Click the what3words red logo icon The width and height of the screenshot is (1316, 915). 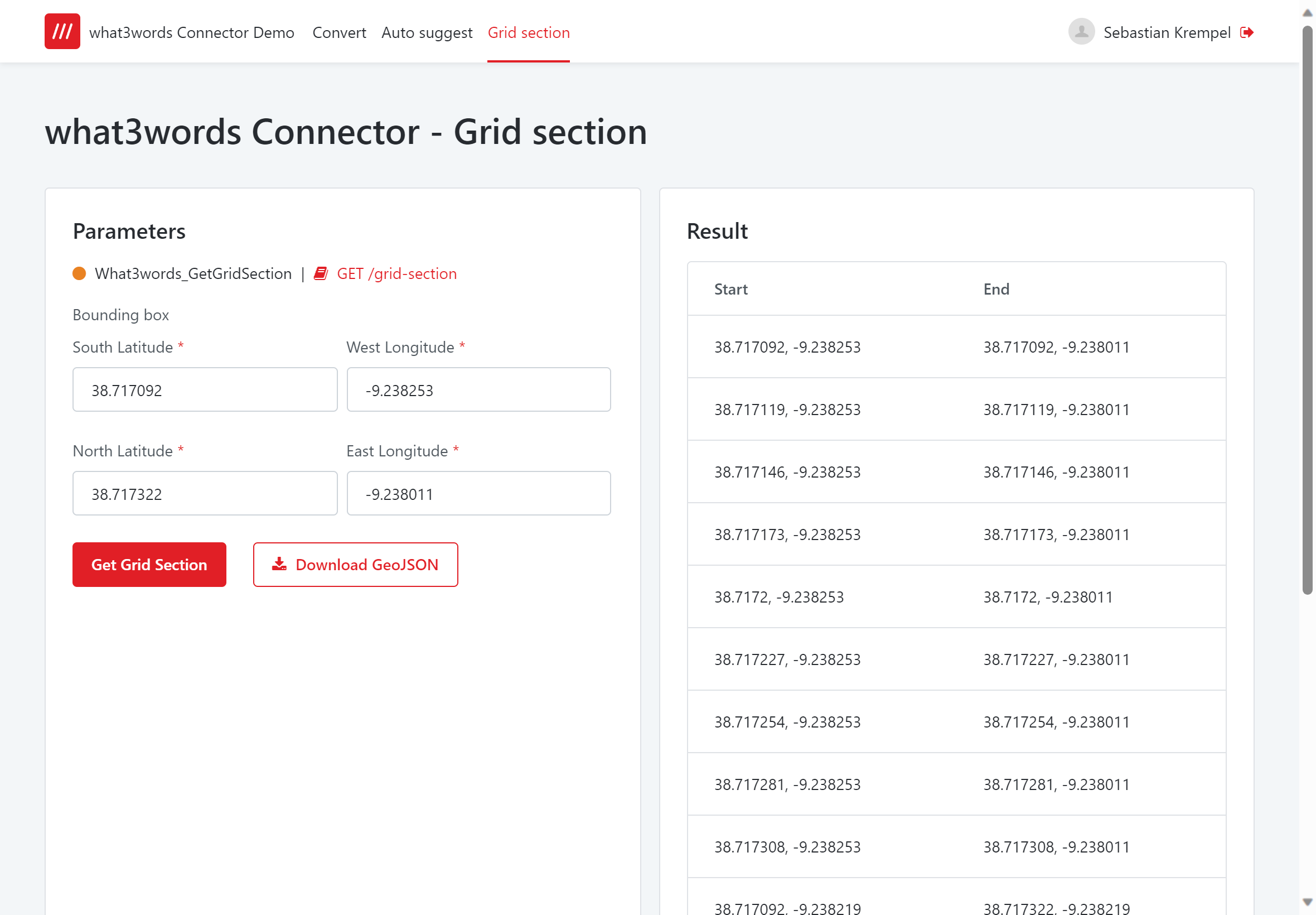62,32
